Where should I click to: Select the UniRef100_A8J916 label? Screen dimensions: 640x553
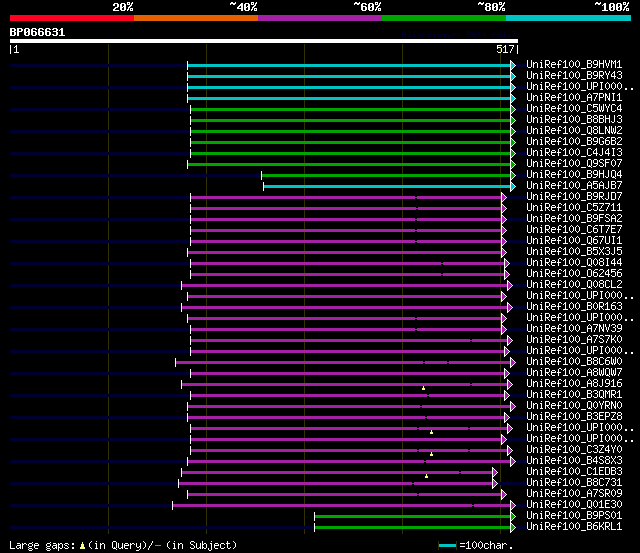point(574,384)
